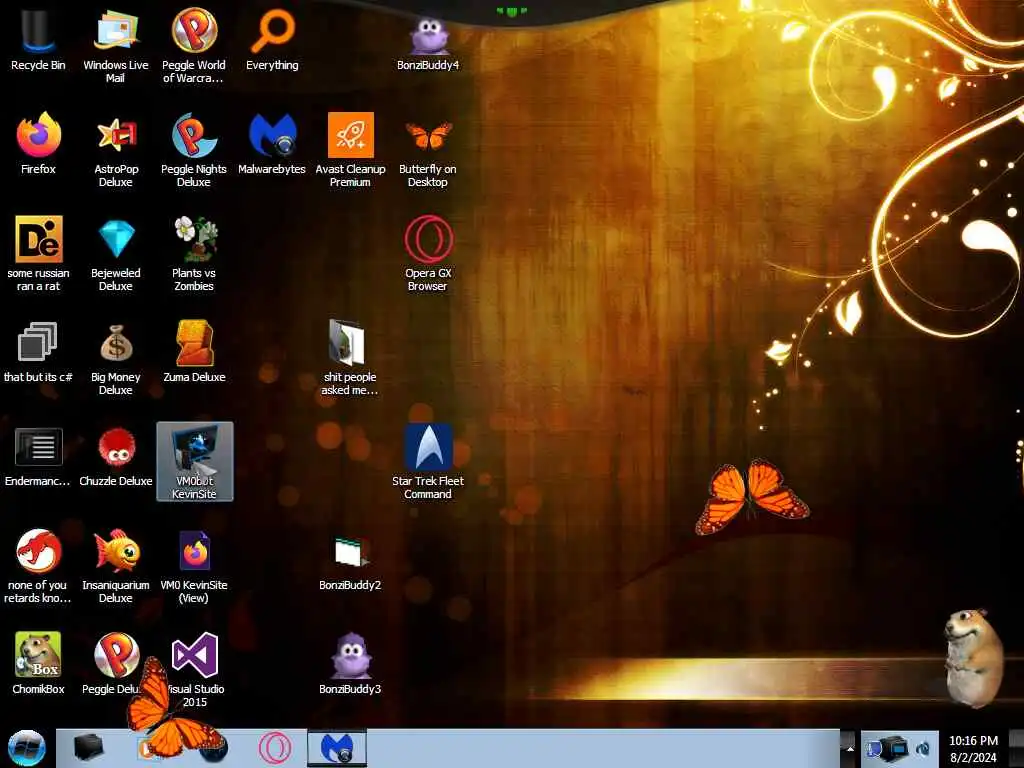
Task: Select the highlighted VM0bot KevinSite icon
Action: 195,461
